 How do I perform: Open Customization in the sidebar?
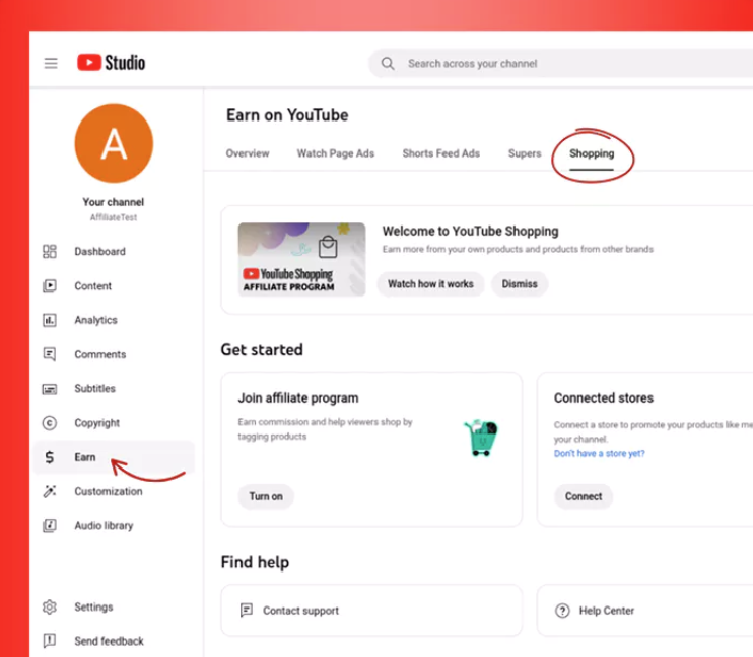click(114, 491)
